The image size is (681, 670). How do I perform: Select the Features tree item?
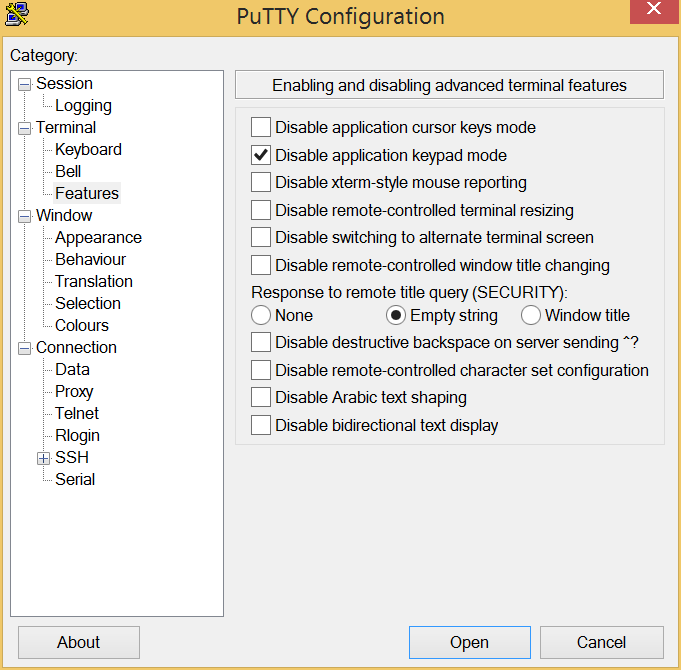coord(87,193)
